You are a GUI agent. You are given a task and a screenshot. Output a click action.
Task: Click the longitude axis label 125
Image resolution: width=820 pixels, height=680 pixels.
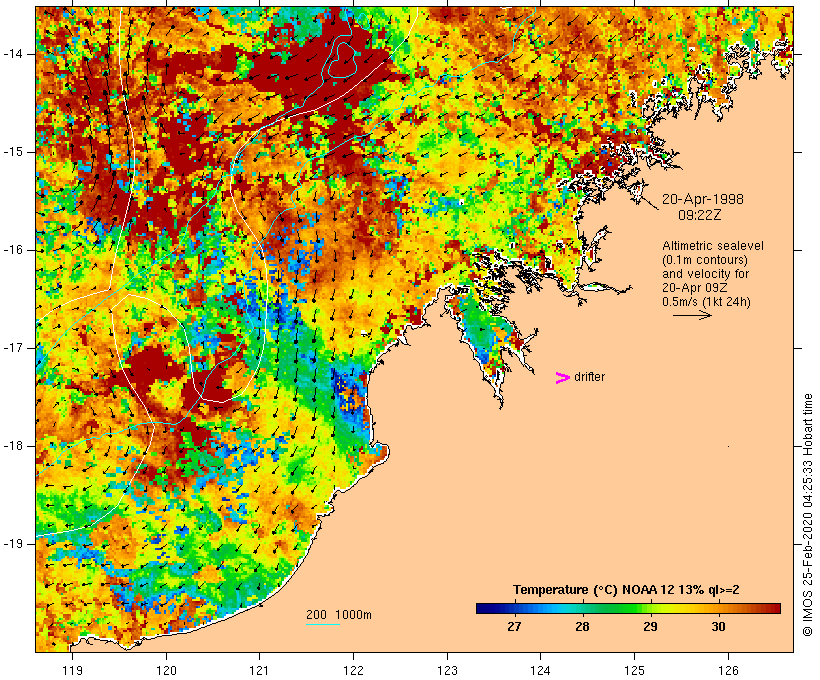coord(634,670)
